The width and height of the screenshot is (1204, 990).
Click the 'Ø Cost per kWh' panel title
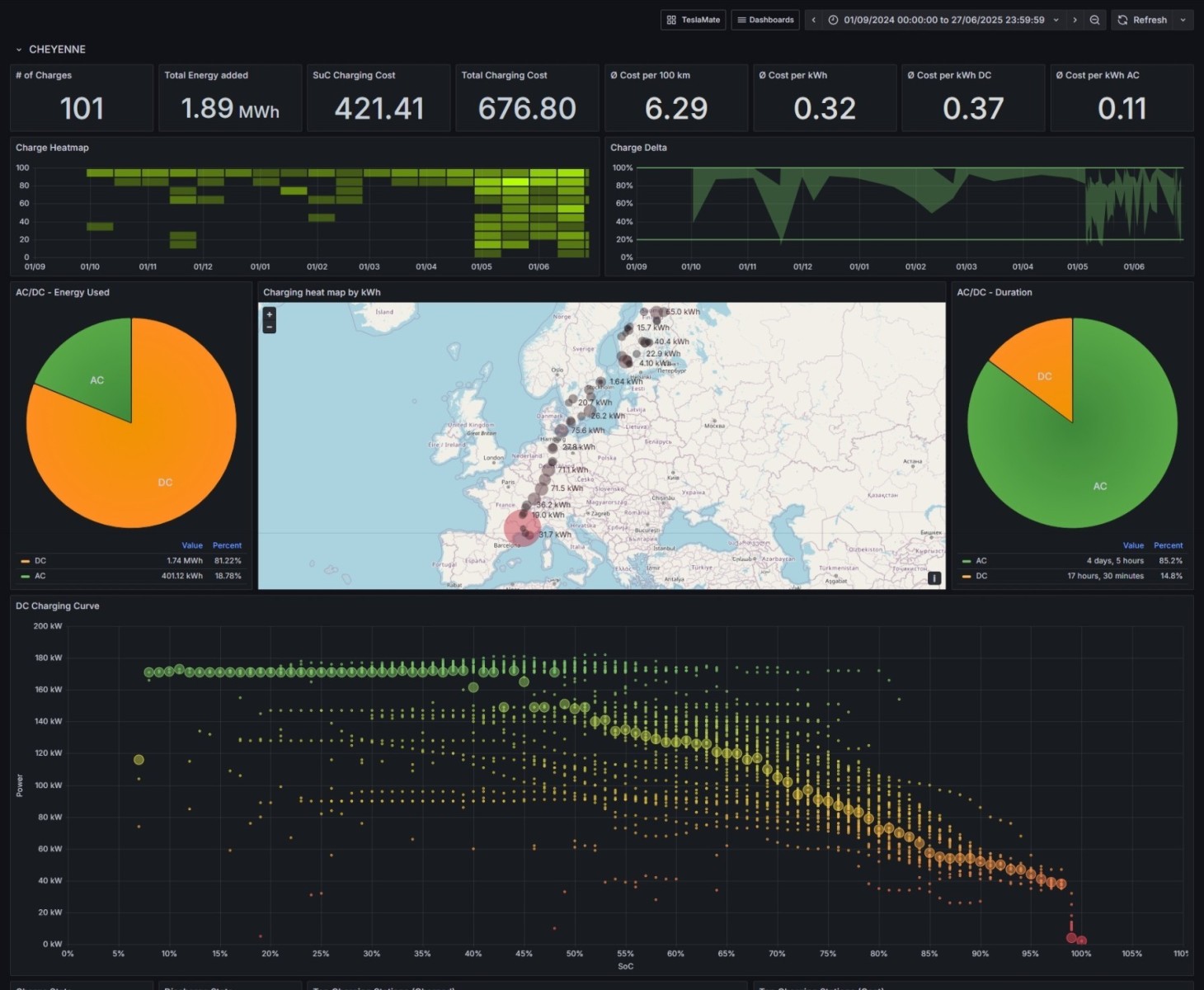(792, 75)
